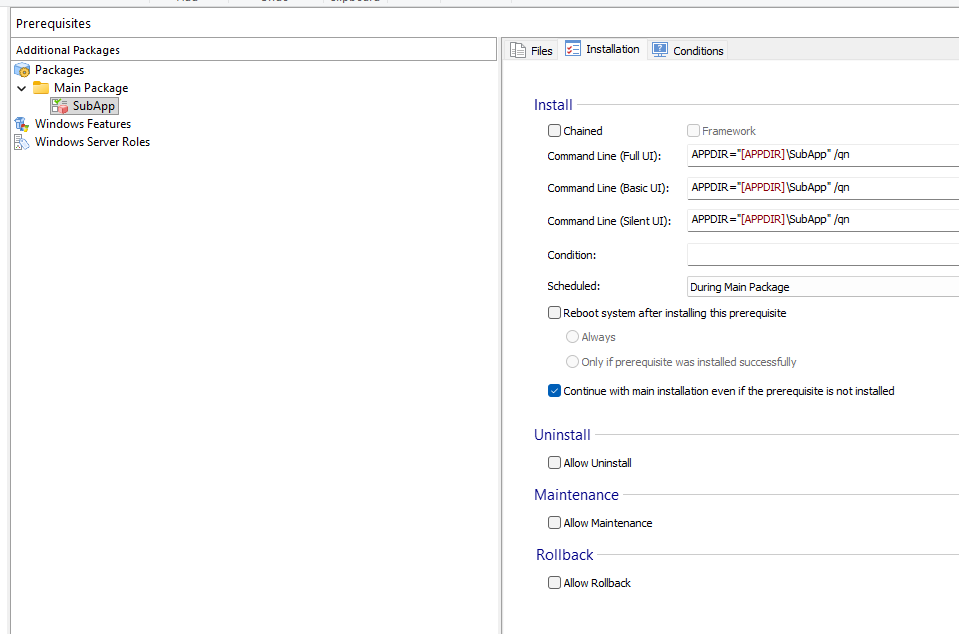Enable the Chained checkbox
Viewport: 959px width, 634px height.
tap(554, 131)
